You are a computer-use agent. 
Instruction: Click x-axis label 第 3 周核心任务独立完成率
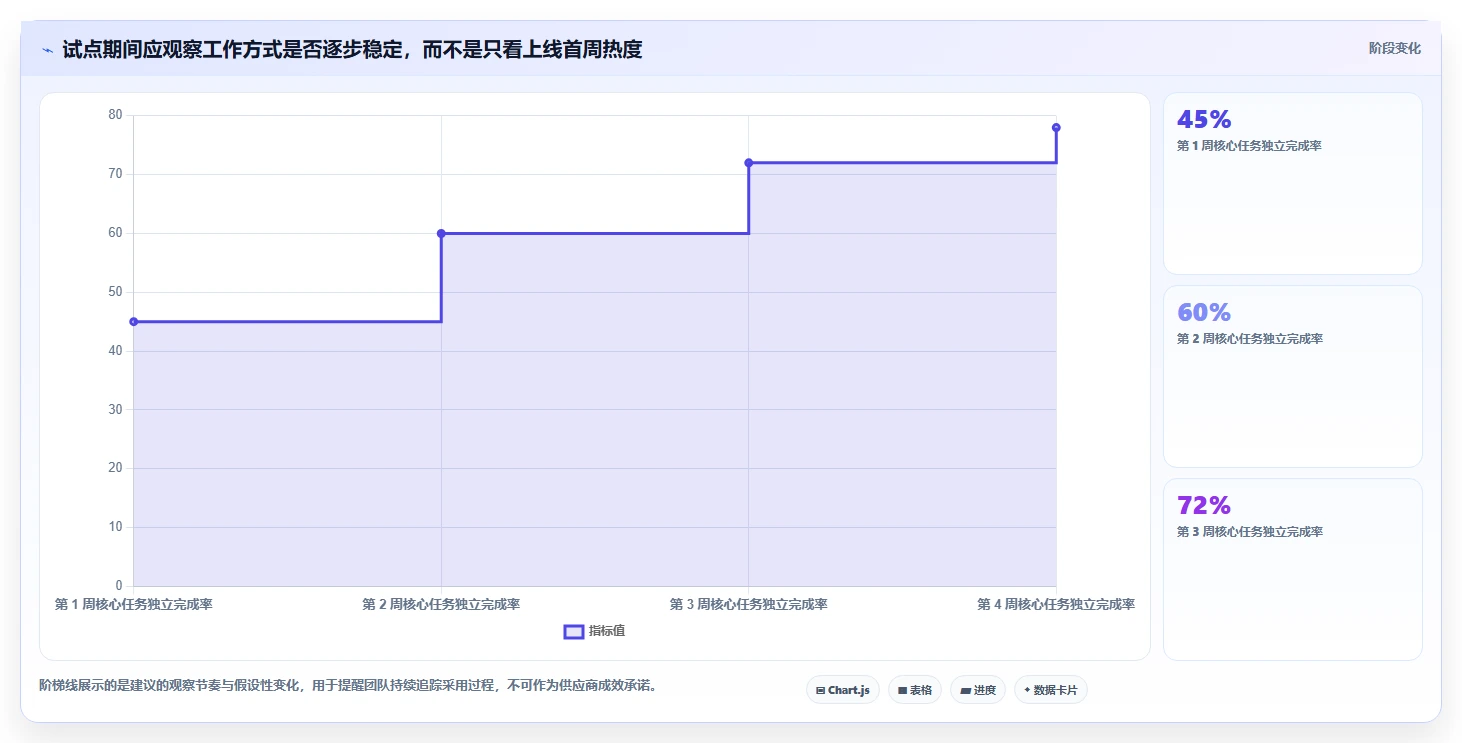pos(749,604)
